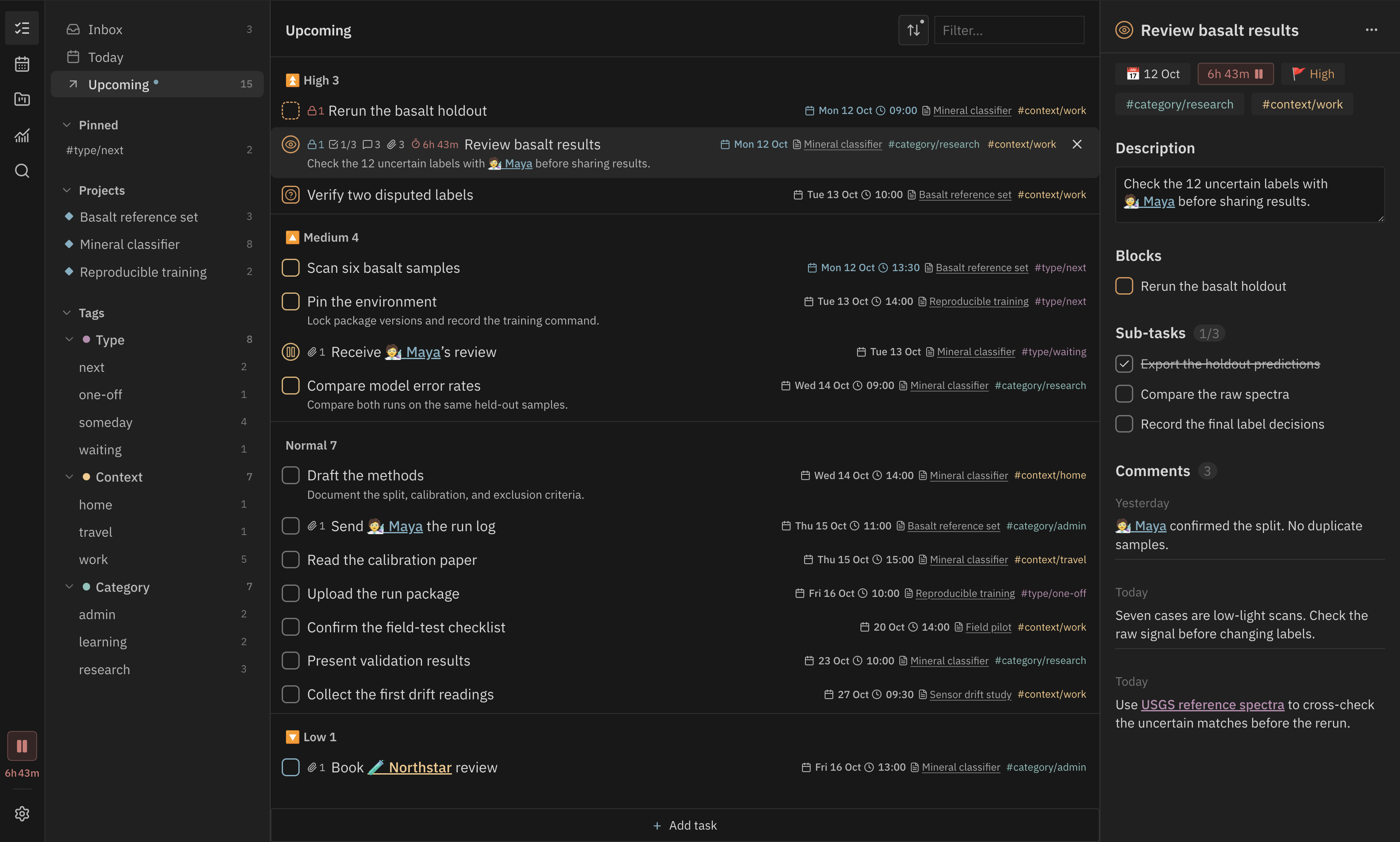Collapse the Category tag group

[x=69, y=587]
